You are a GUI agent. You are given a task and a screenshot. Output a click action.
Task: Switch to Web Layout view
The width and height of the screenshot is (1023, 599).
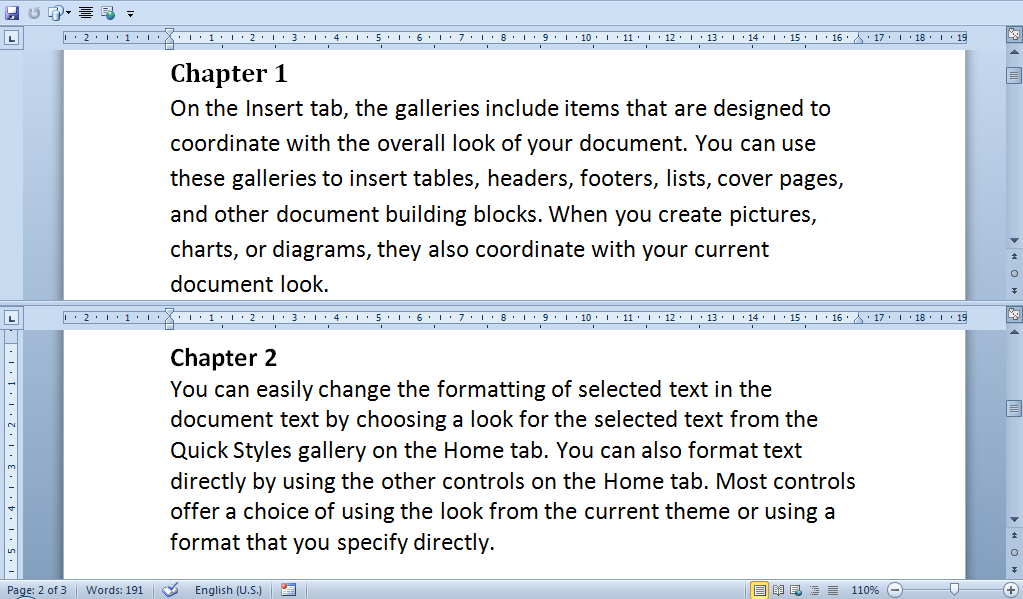pyautogui.click(x=794, y=590)
